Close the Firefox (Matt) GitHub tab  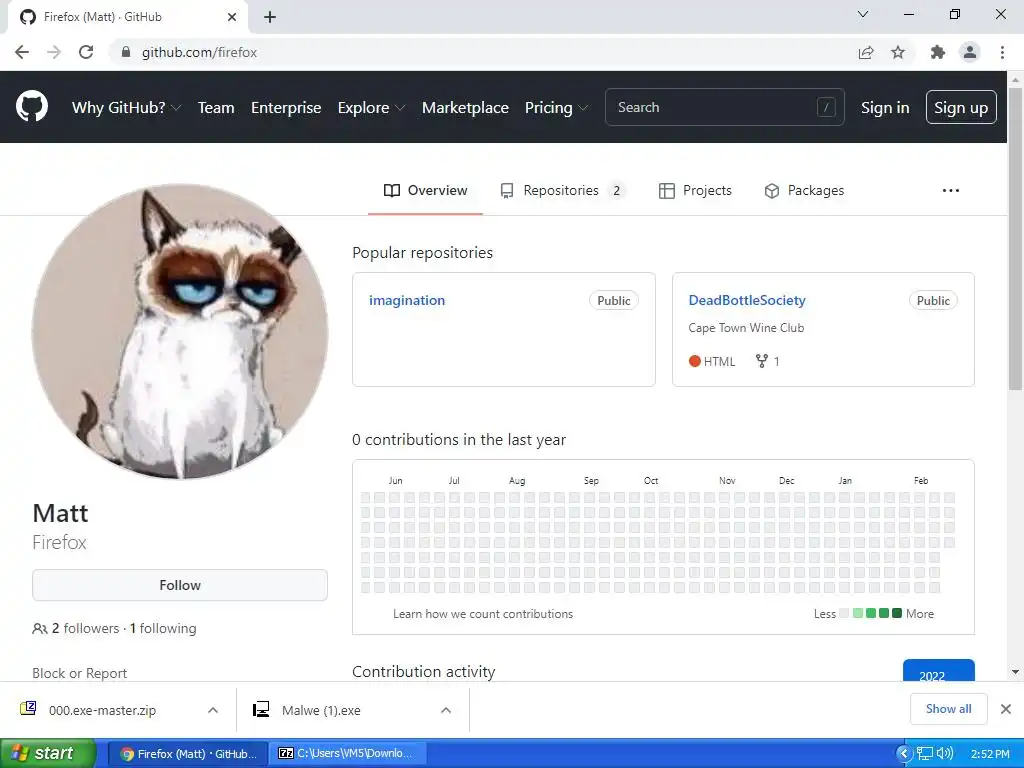tap(232, 17)
